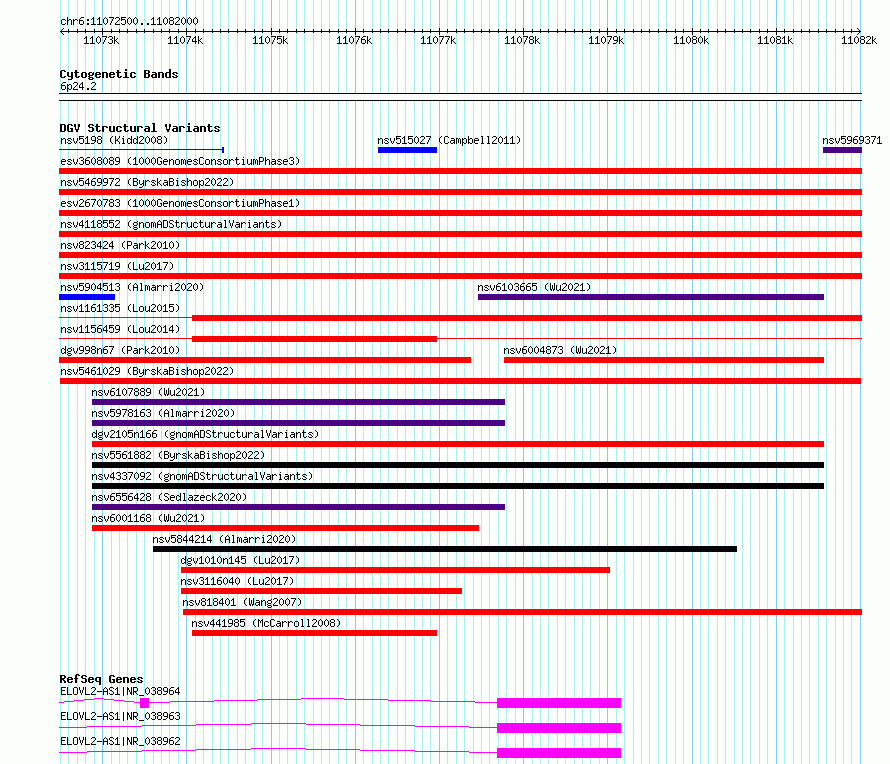Click the RefSeq Genes track title

101,679
